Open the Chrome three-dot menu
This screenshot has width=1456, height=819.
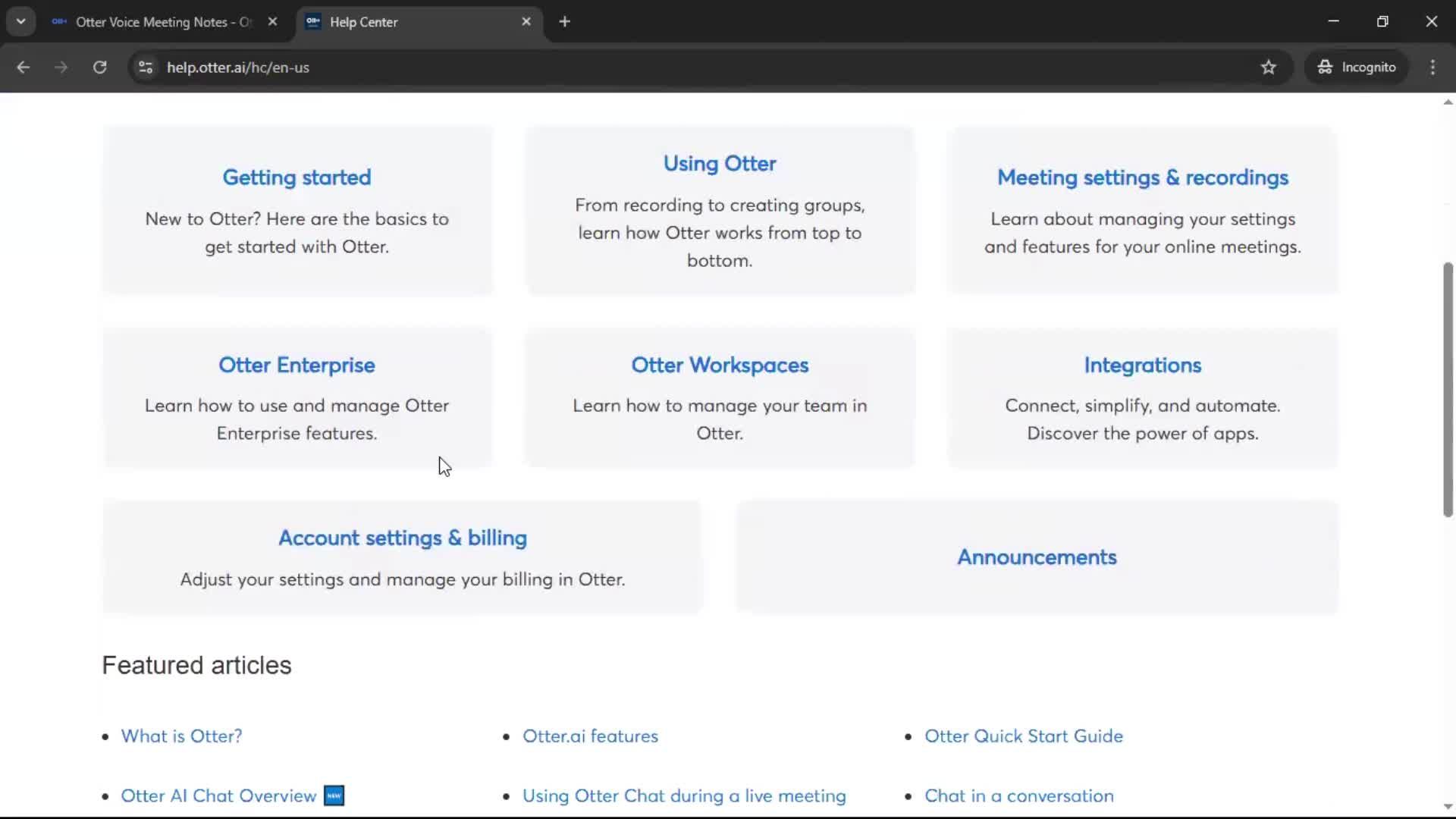(x=1432, y=67)
